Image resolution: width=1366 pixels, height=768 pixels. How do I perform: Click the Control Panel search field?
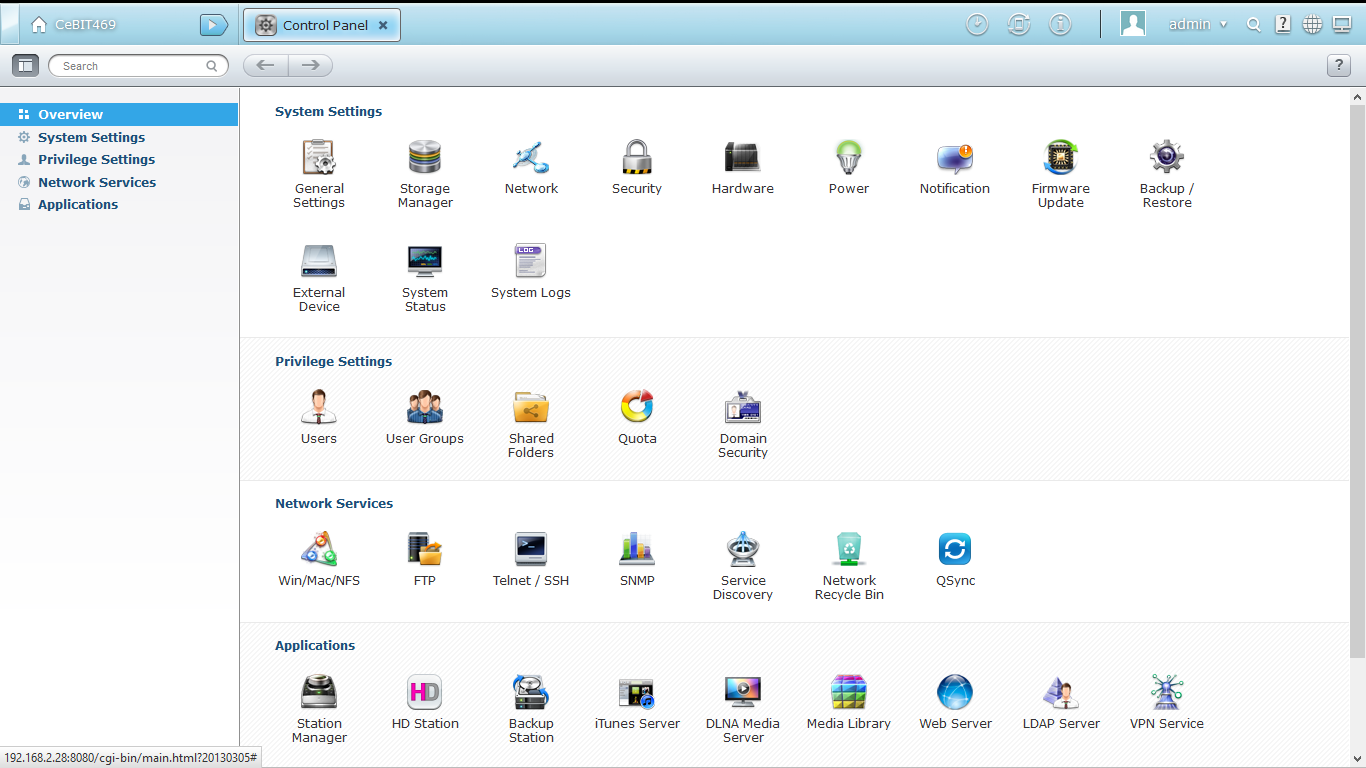click(x=139, y=66)
